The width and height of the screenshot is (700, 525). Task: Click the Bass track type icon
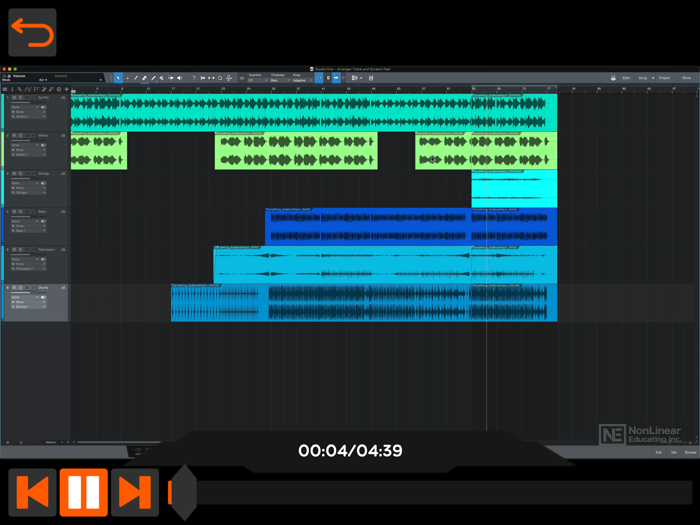pos(63,211)
